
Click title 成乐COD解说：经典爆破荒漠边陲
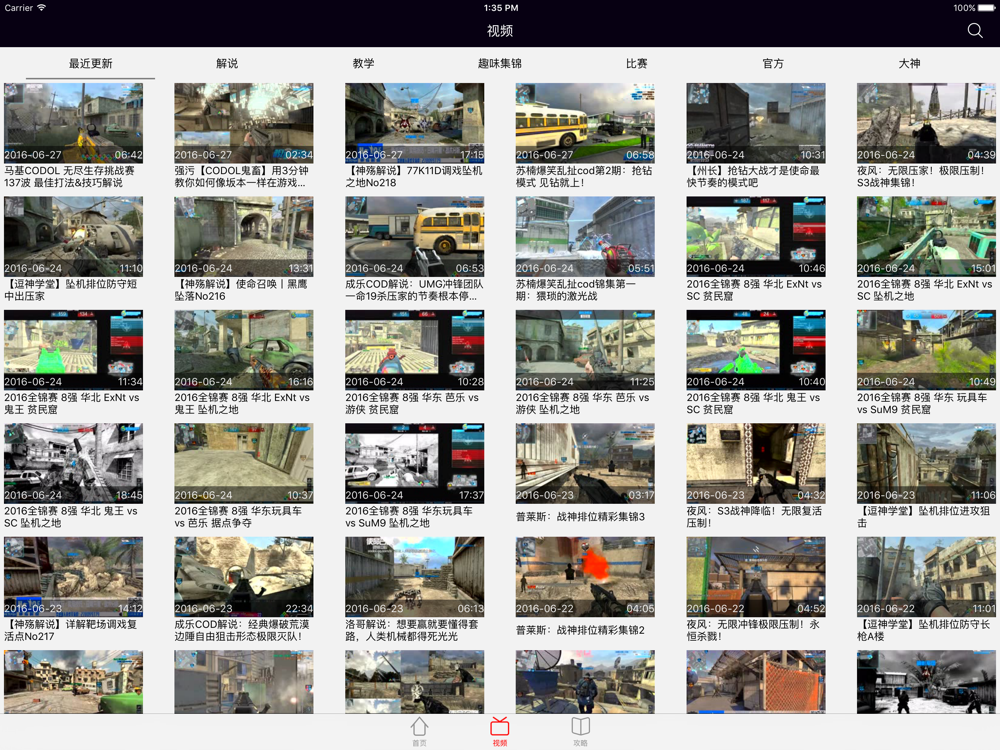tap(242, 631)
